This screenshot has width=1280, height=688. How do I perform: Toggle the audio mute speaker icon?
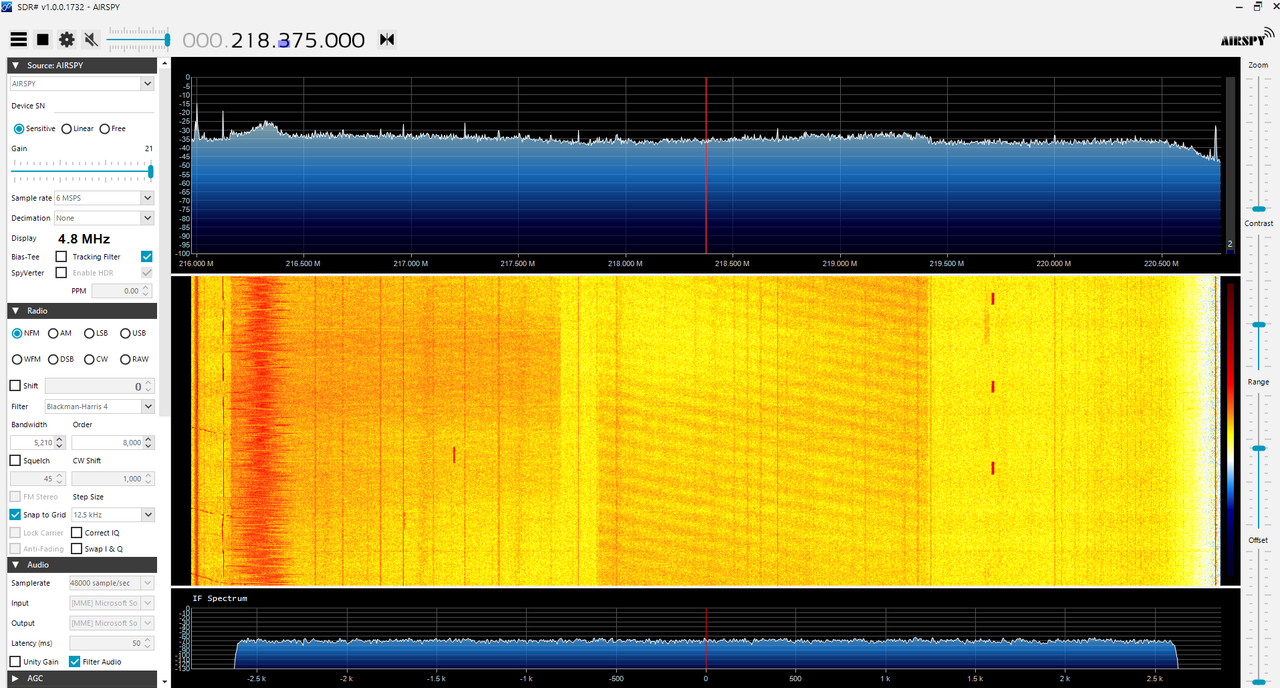[x=91, y=40]
